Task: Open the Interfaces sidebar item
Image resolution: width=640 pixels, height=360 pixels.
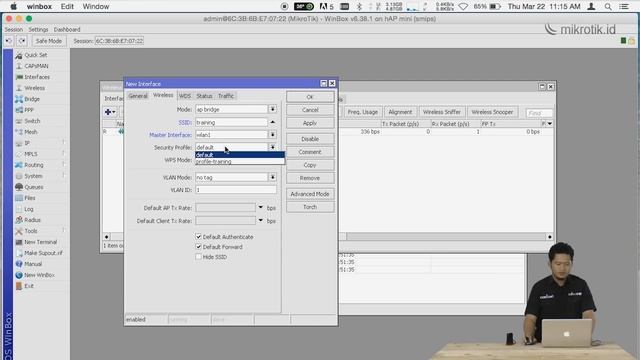Action: pos(37,77)
